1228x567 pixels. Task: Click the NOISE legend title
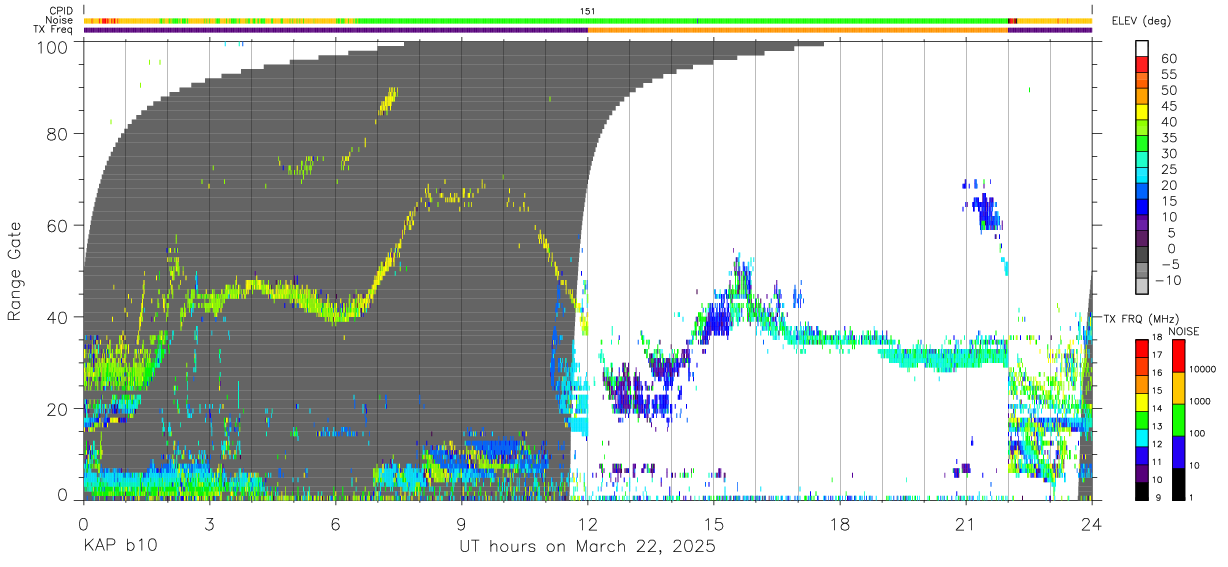coord(1184,331)
